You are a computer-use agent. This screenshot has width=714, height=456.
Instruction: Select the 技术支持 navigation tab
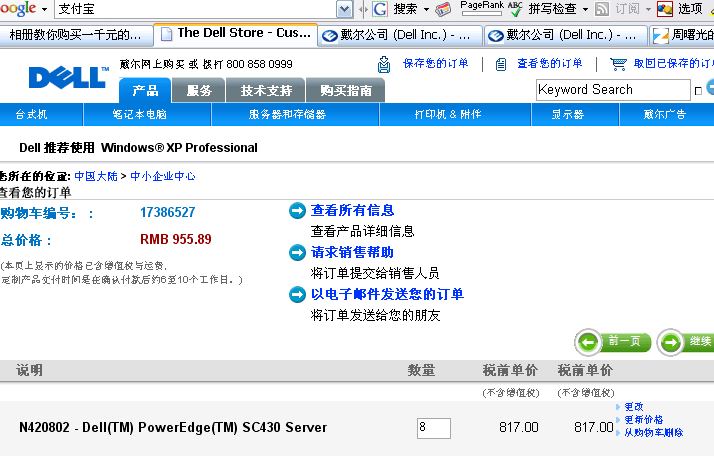pyautogui.click(x=266, y=90)
